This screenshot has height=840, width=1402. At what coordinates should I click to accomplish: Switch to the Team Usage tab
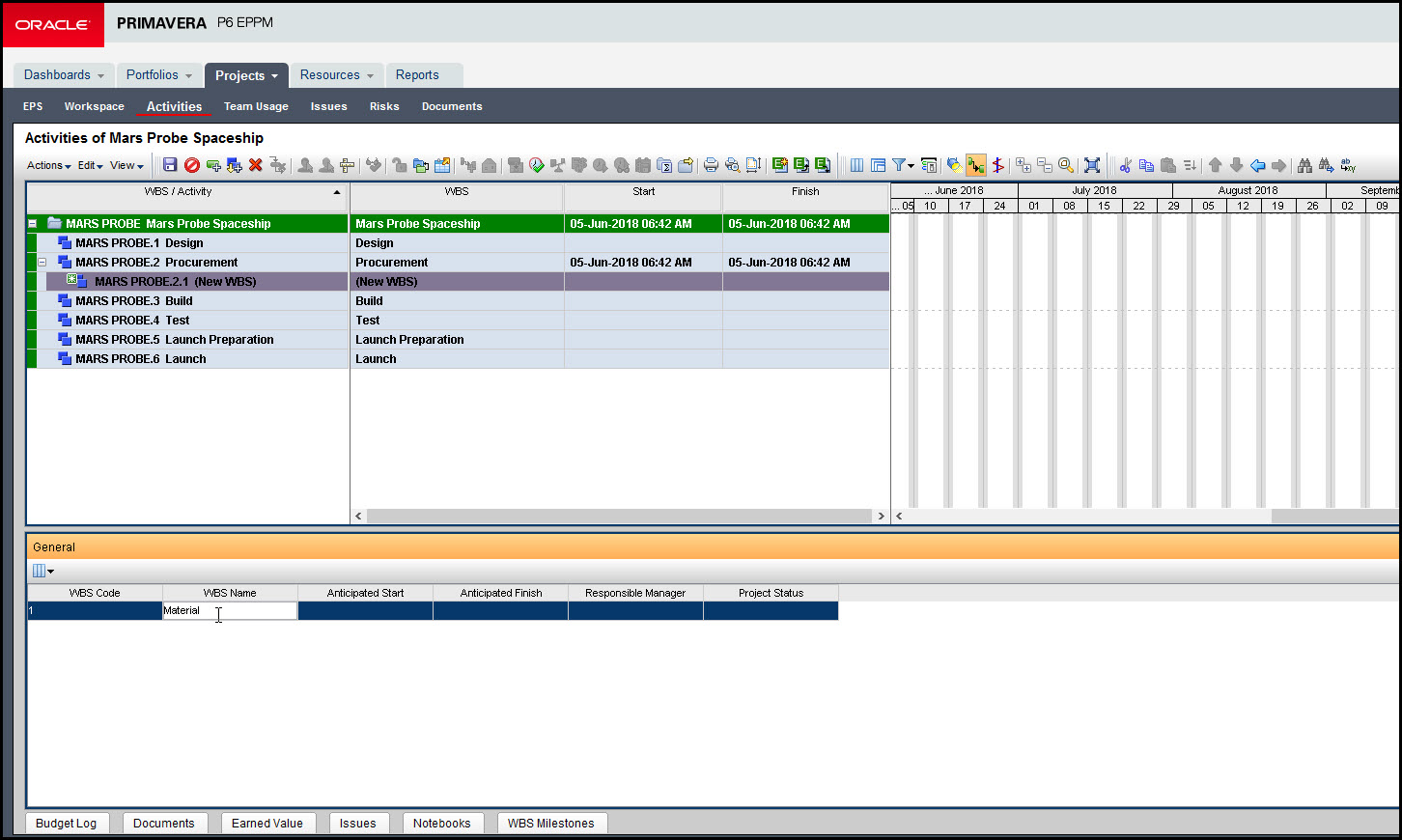(x=256, y=106)
